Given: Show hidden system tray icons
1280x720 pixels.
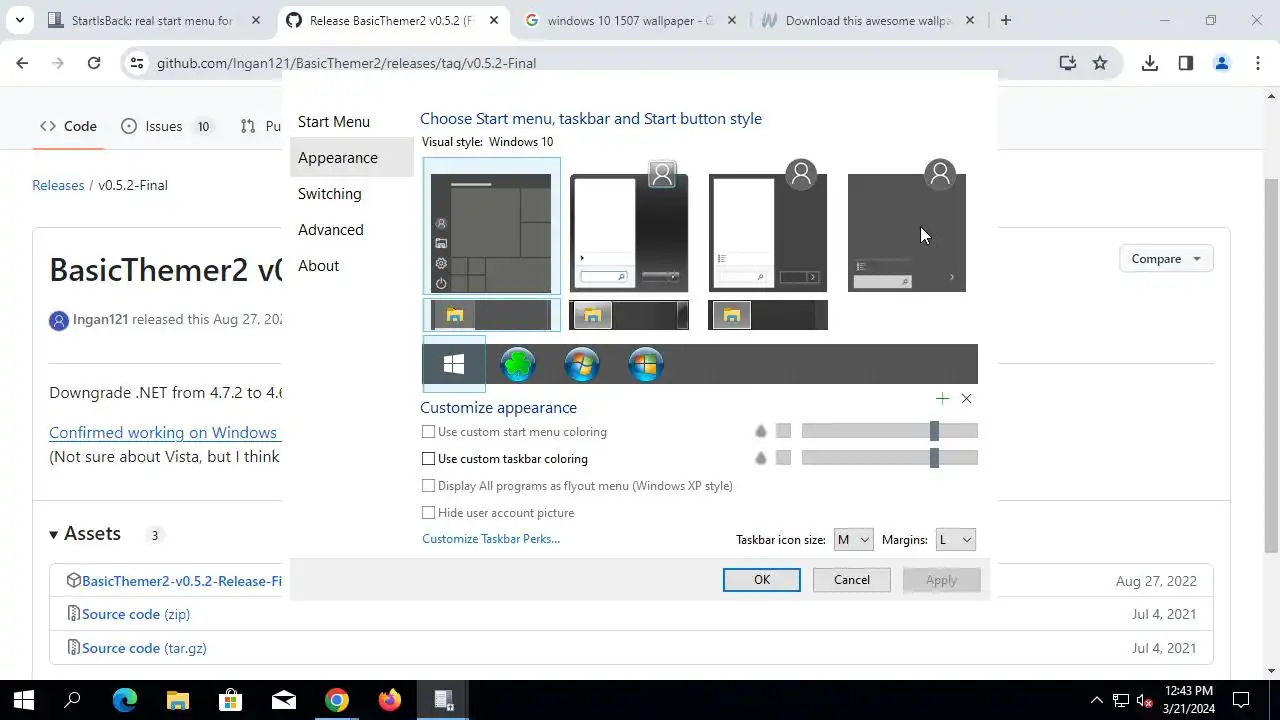Looking at the screenshot, I should pos(1096,700).
